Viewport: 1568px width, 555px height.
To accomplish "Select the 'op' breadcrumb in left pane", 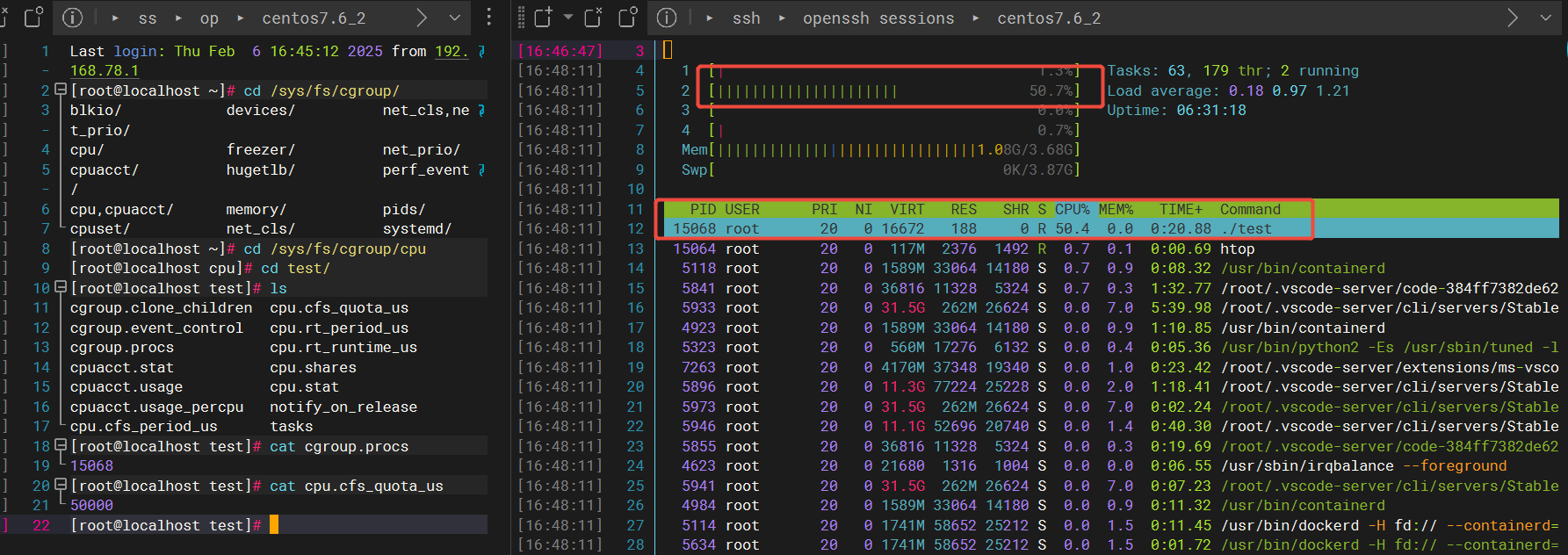I will coord(209,18).
